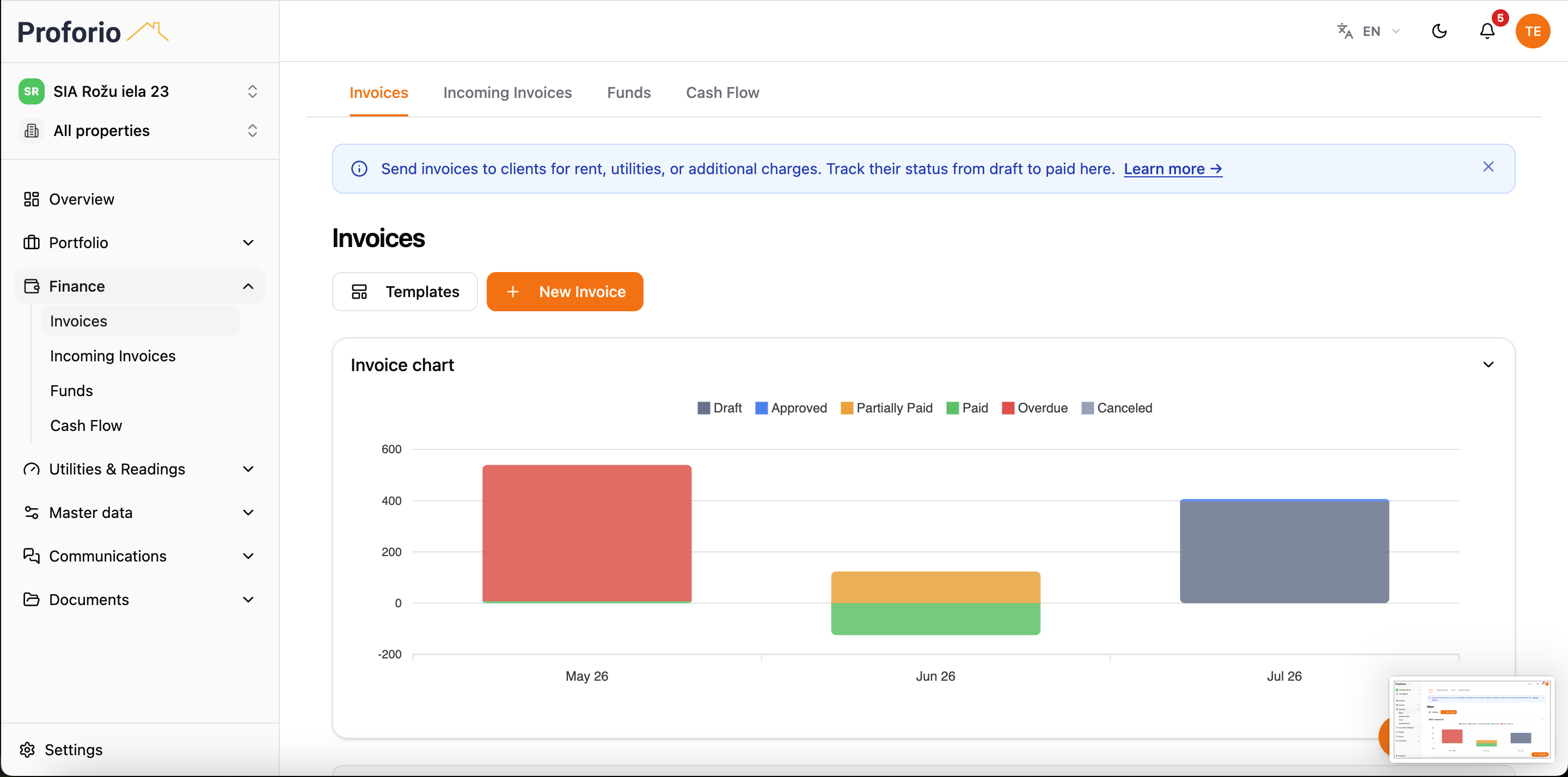
Task: Expand Utilities & Readings menu
Action: [x=248, y=469]
